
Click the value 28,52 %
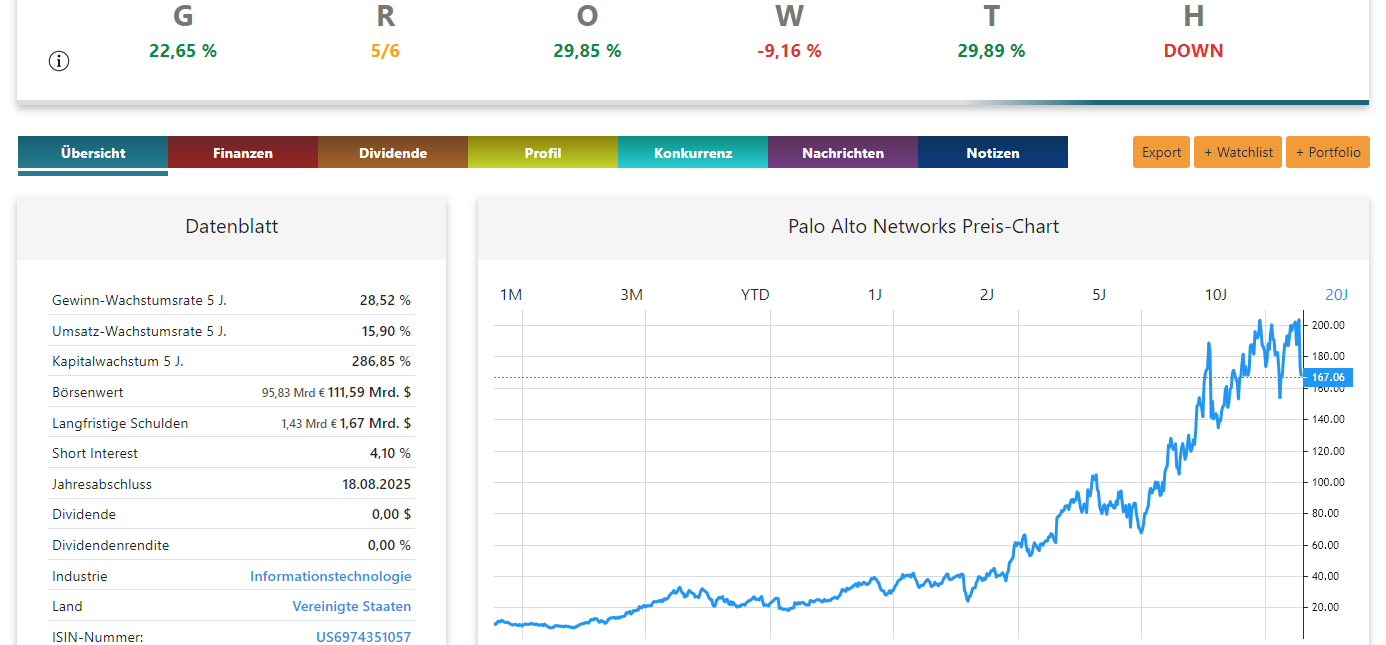tap(385, 300)
